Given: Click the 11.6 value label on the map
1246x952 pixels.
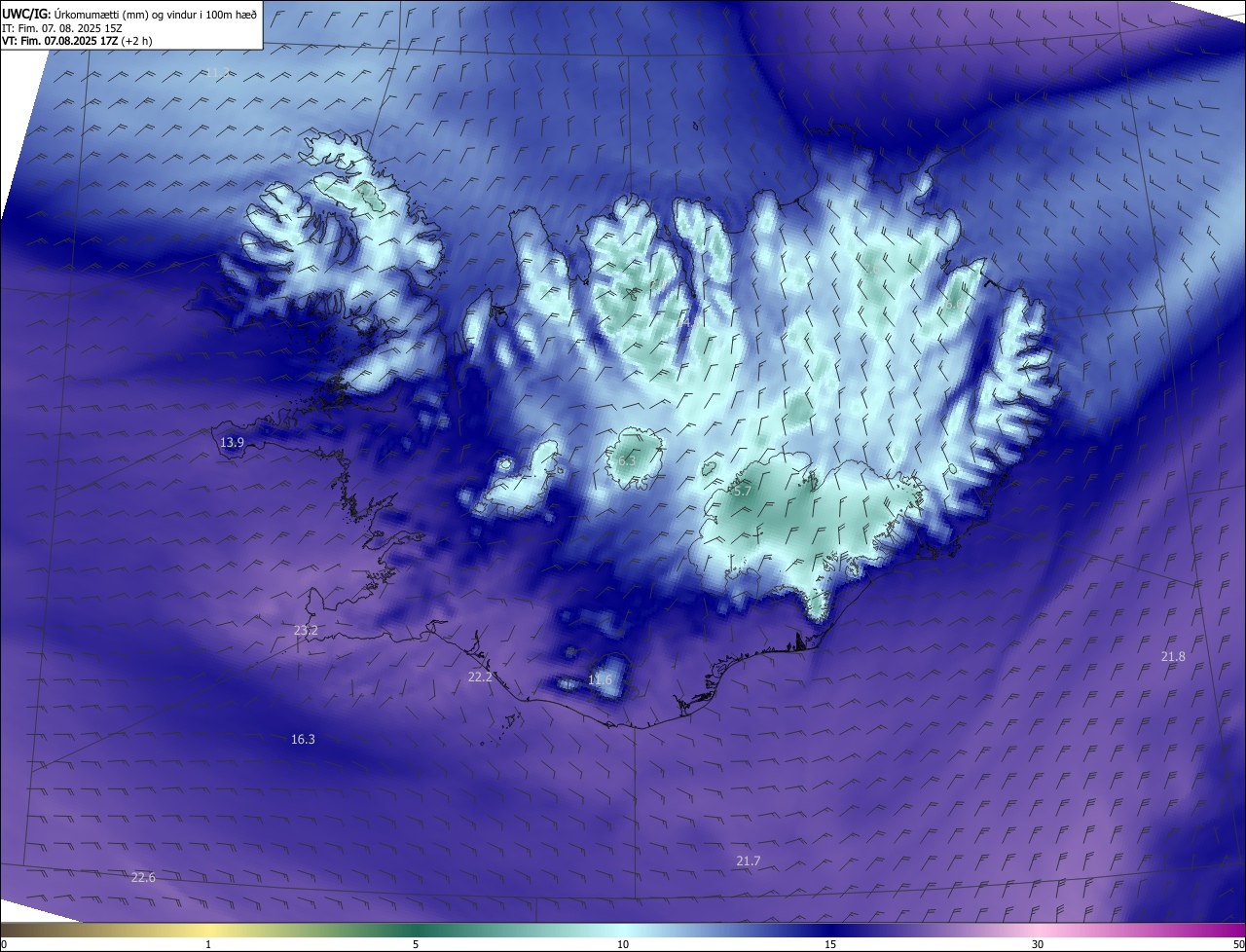Looking at the screenshot, I should (600, 679).
